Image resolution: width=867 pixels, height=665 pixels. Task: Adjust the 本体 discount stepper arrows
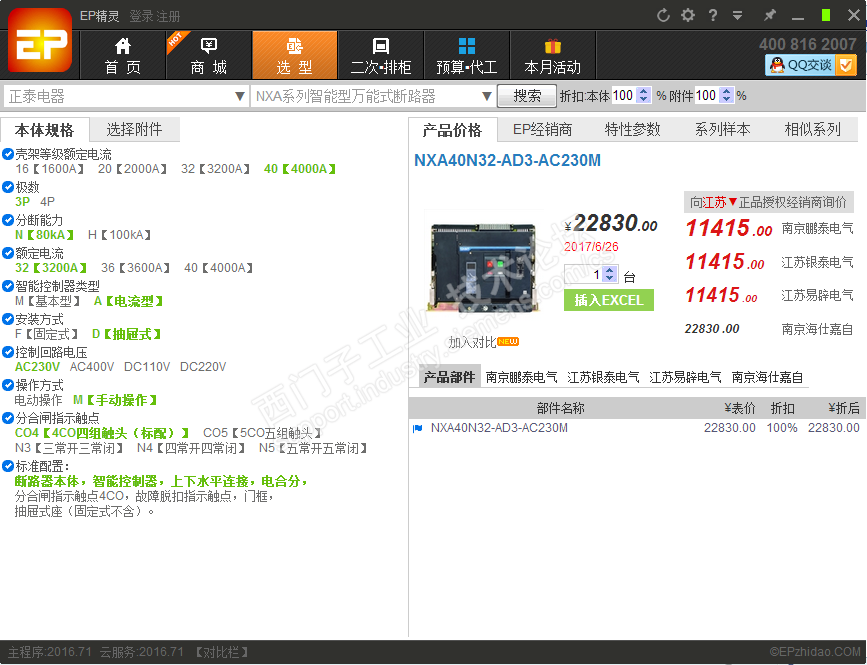tap(643, 96)
